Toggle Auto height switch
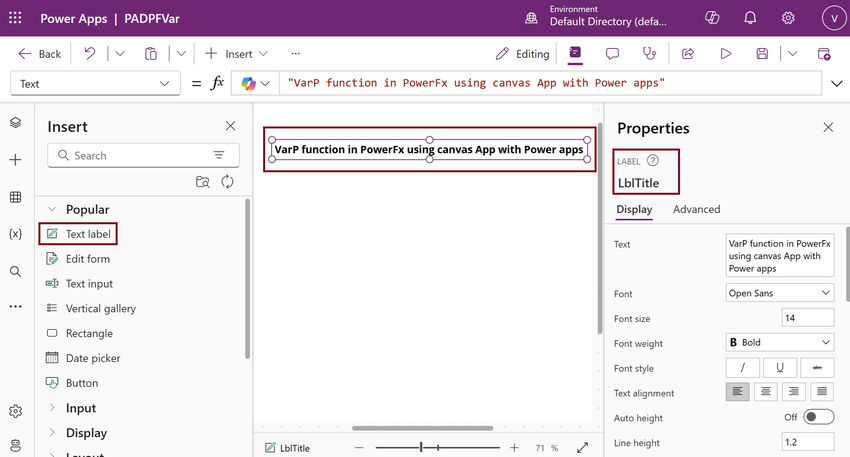 tap(818, 417)
